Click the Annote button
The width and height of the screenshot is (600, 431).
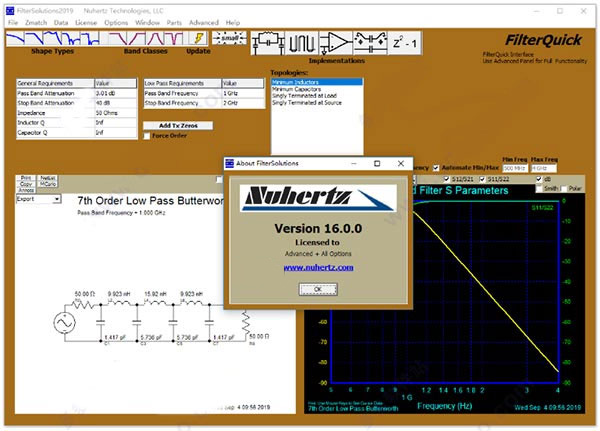[x=26, y=190]
